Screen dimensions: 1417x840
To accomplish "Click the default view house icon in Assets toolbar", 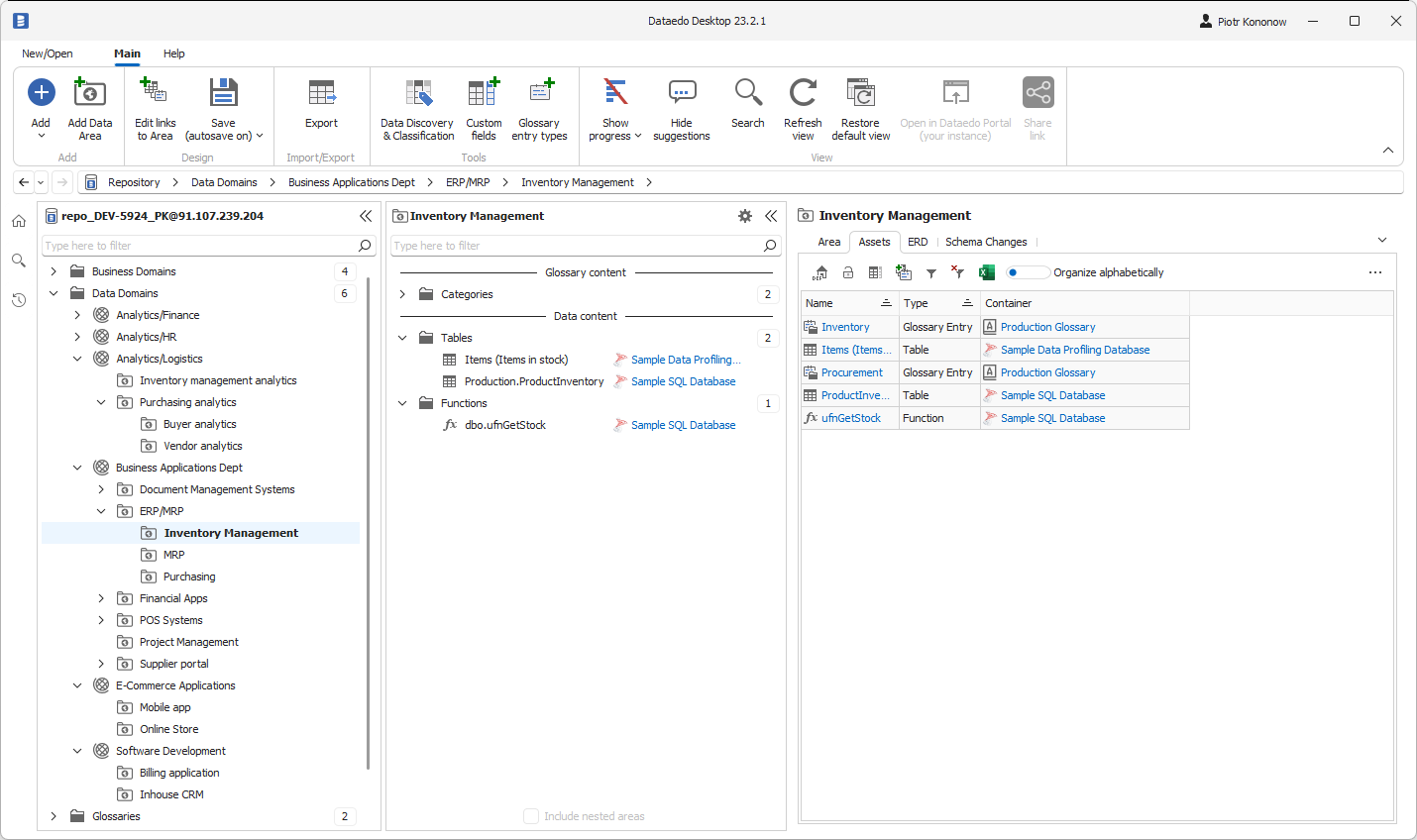I will point(819,272).
